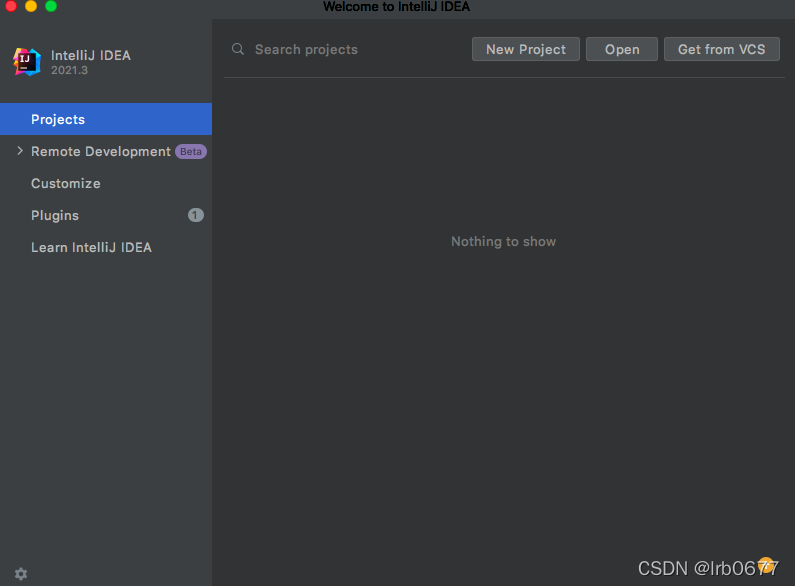Select the Projects tab
The height and width of the screenshot is (586, 795).
coord(106,119)
